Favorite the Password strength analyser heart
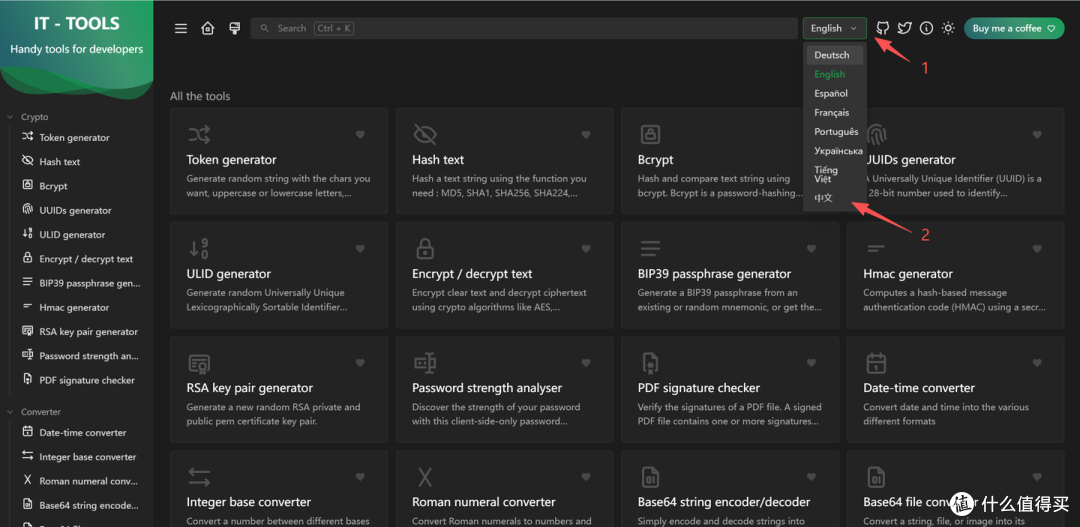1080x527 pixels. [x=586, y=363]
